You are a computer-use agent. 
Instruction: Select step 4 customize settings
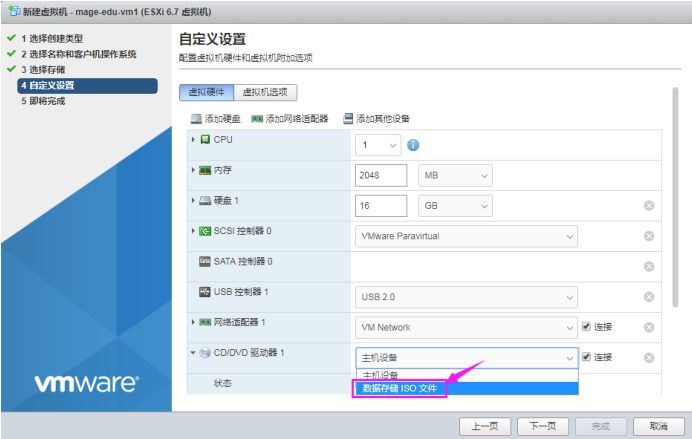87,86
